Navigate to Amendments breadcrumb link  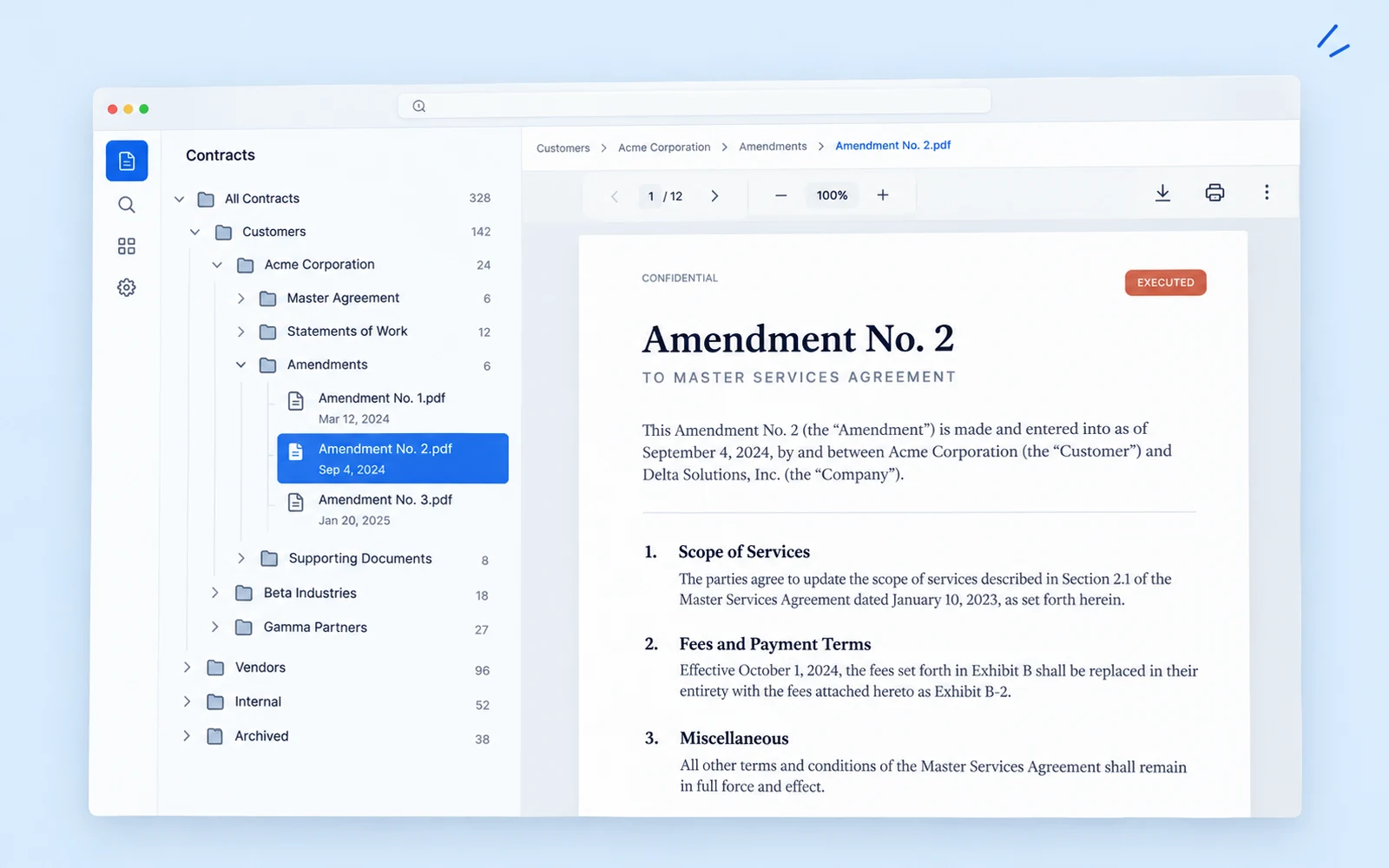(x=773, y=147)
